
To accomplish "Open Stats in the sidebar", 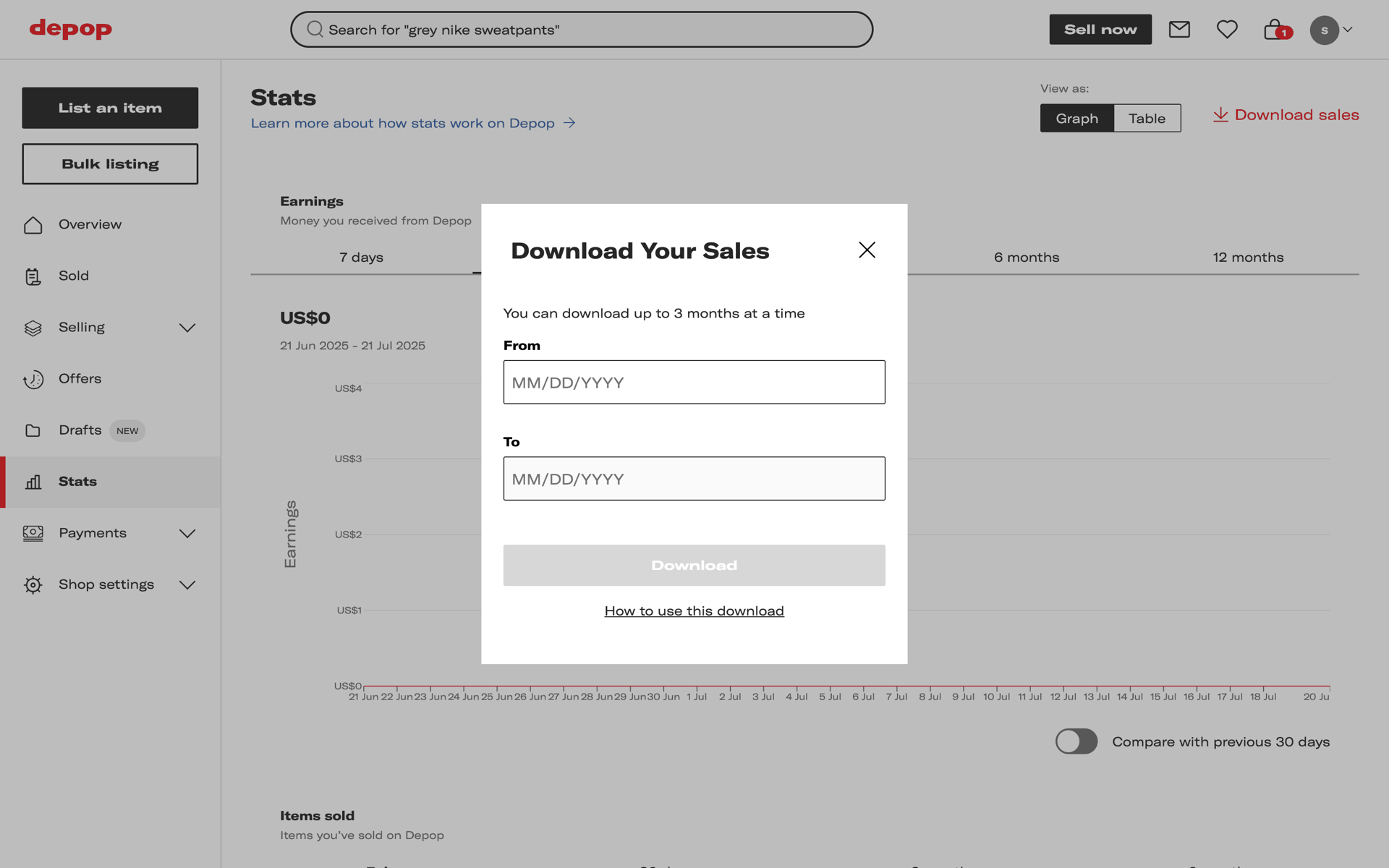I will click(x=110, y=482).
